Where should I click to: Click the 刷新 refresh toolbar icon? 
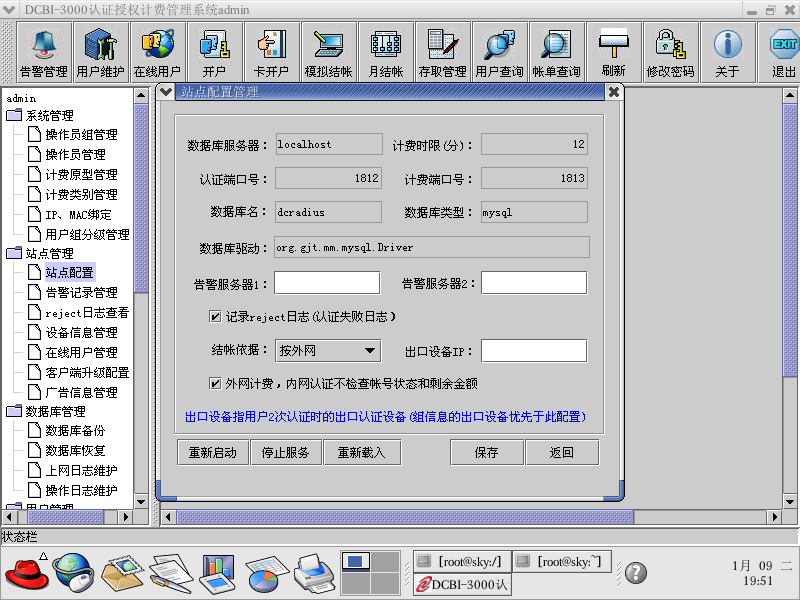pos(614,52)
